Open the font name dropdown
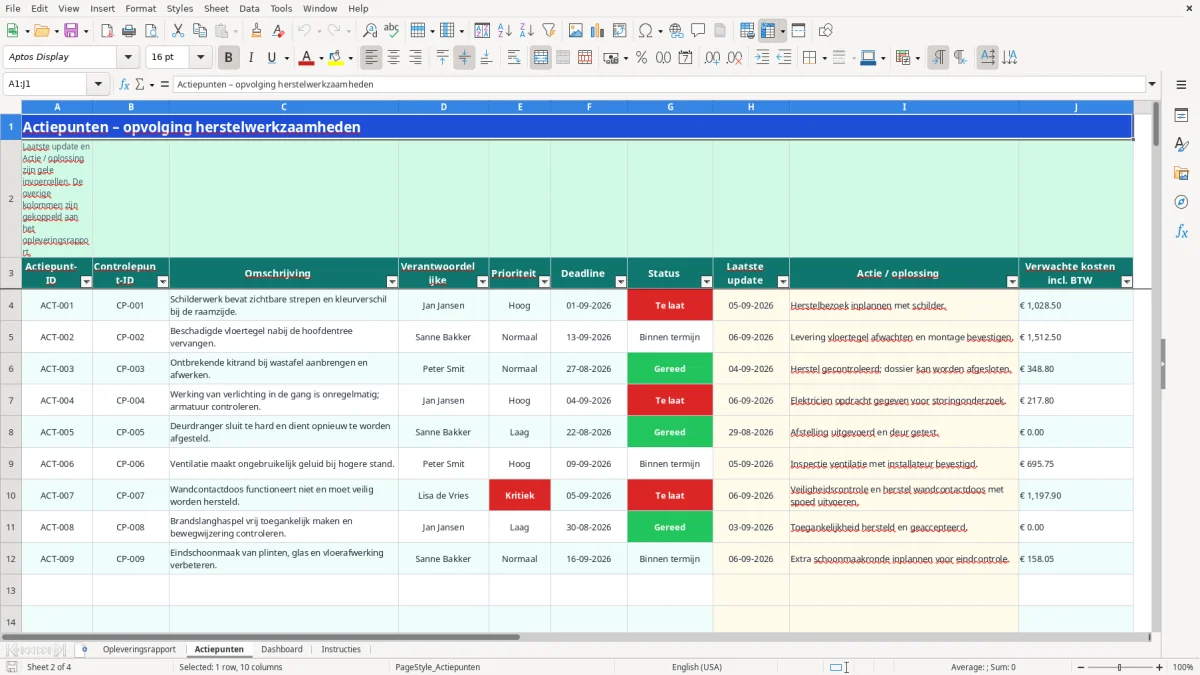The width and height of the screenshot is (1200, 675). (128, 58)
